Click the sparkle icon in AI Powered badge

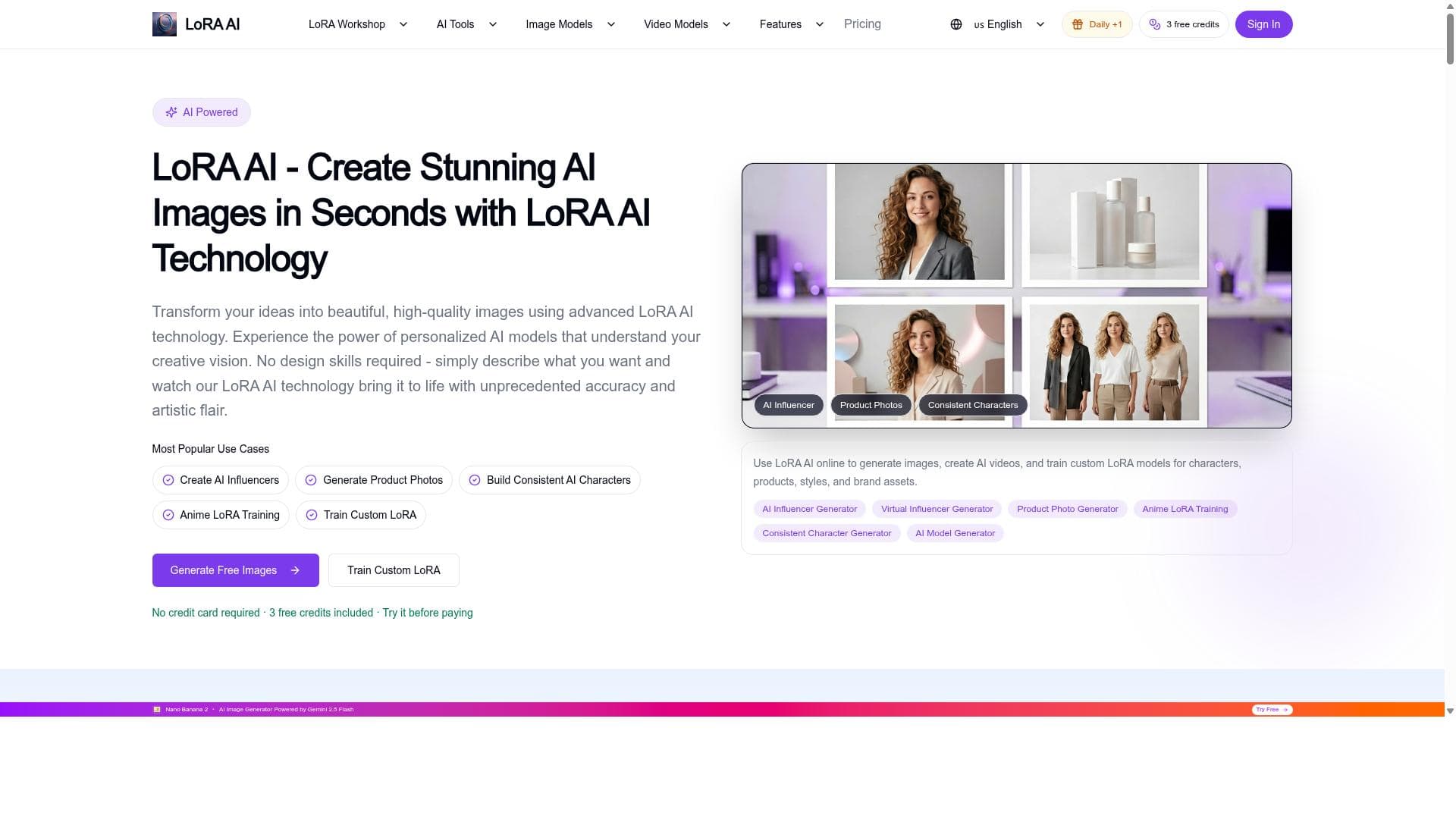[x=171, y=112]
